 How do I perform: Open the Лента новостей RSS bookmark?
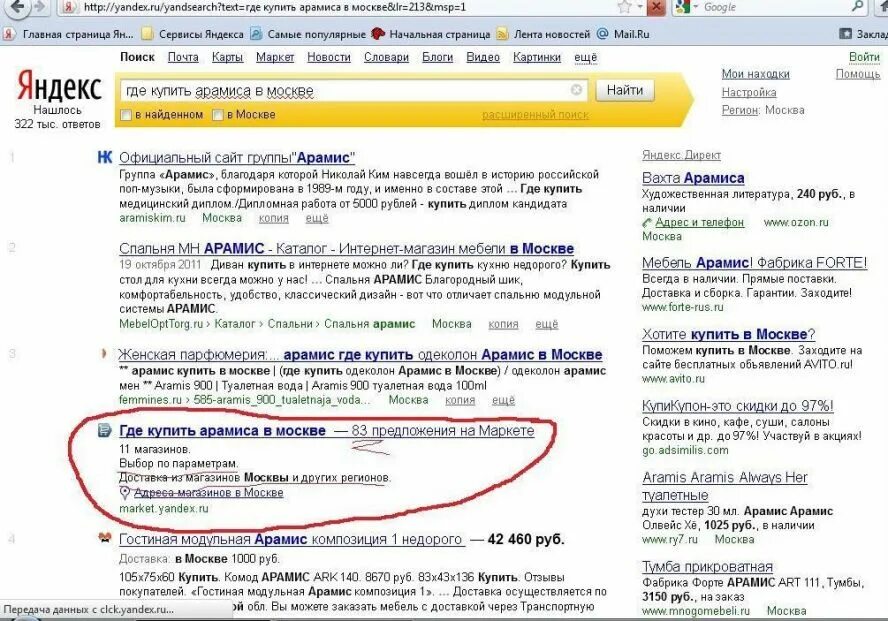(x=544, y=34)
